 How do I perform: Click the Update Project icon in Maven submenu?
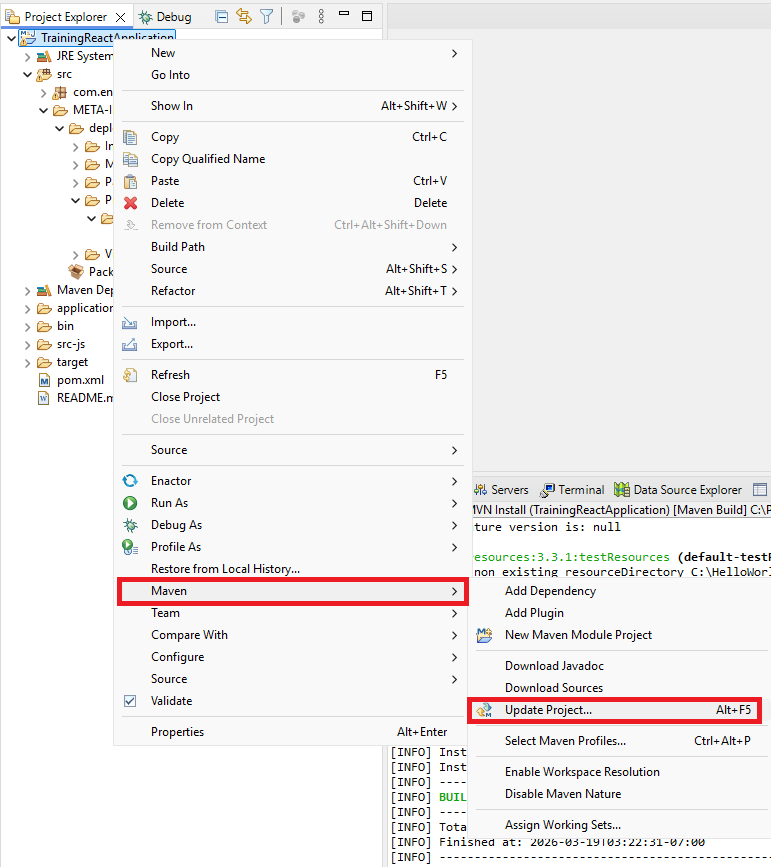coord(485,710)
